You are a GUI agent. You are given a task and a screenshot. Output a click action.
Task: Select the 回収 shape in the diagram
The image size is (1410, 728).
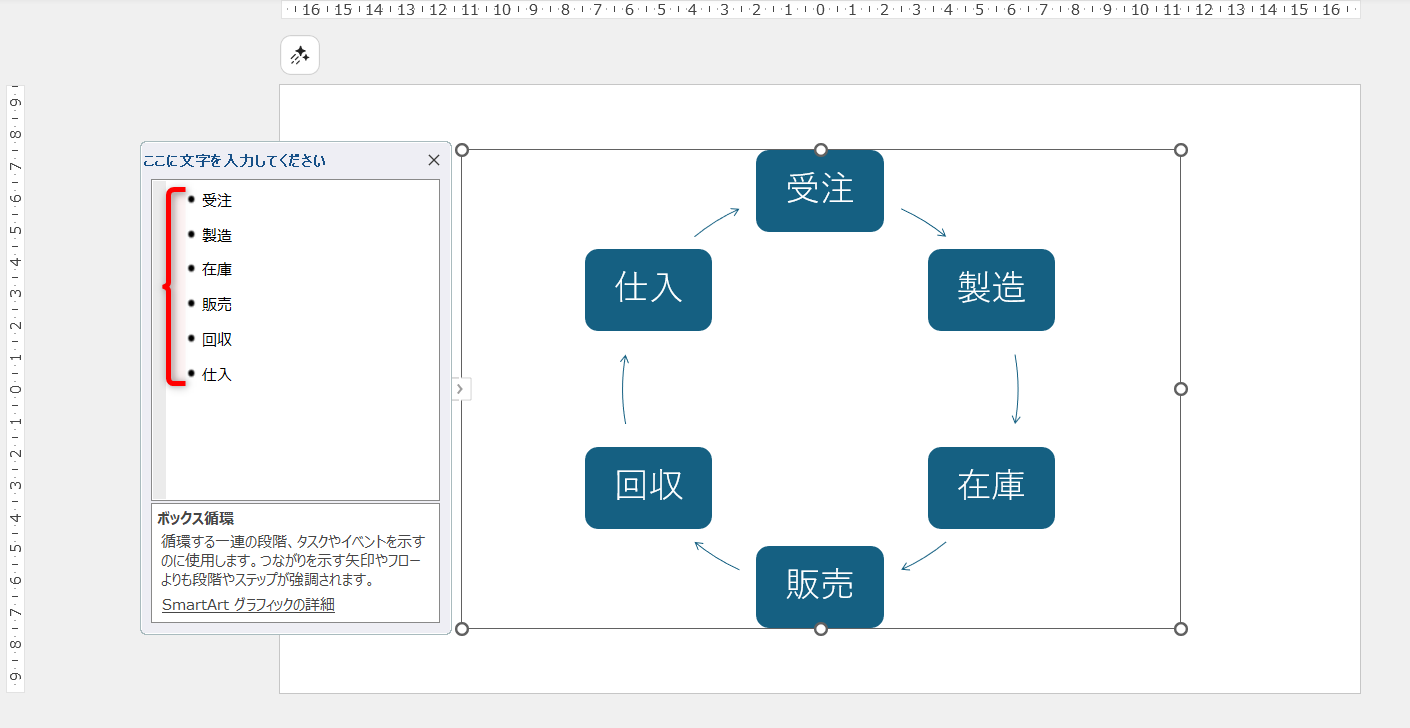coord(648,488)
